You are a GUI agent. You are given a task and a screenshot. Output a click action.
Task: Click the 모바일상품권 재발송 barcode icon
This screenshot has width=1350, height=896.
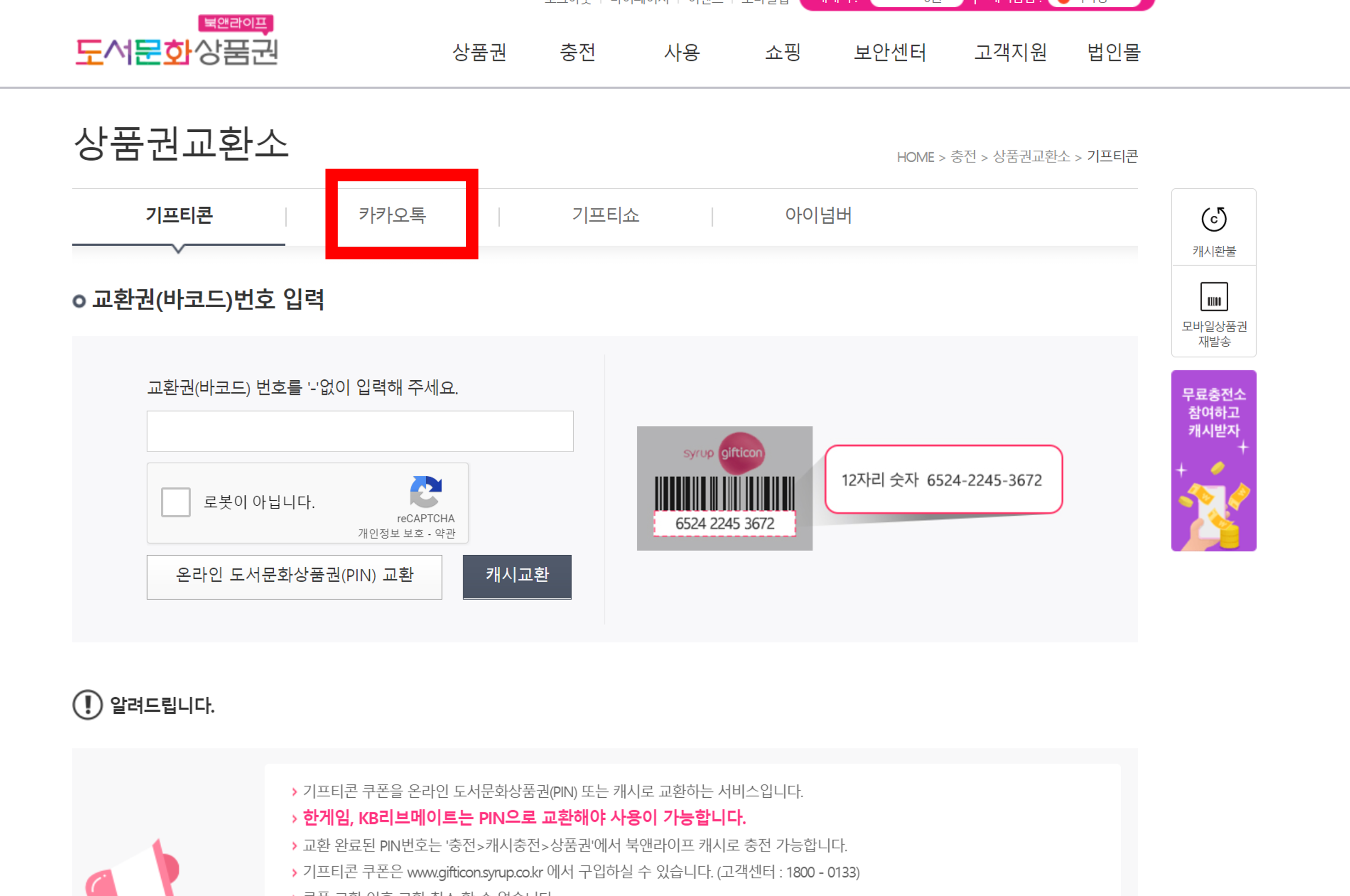pos(1214,297)
